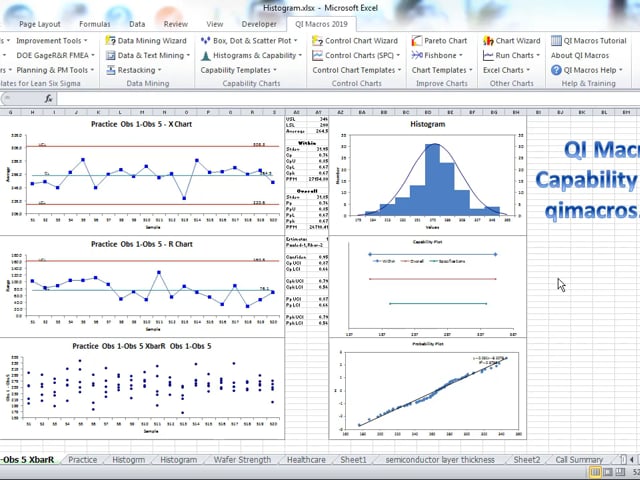
Task: Click the Box, Dot & Scatter Plot icon
Action: (x=205, y=40)
